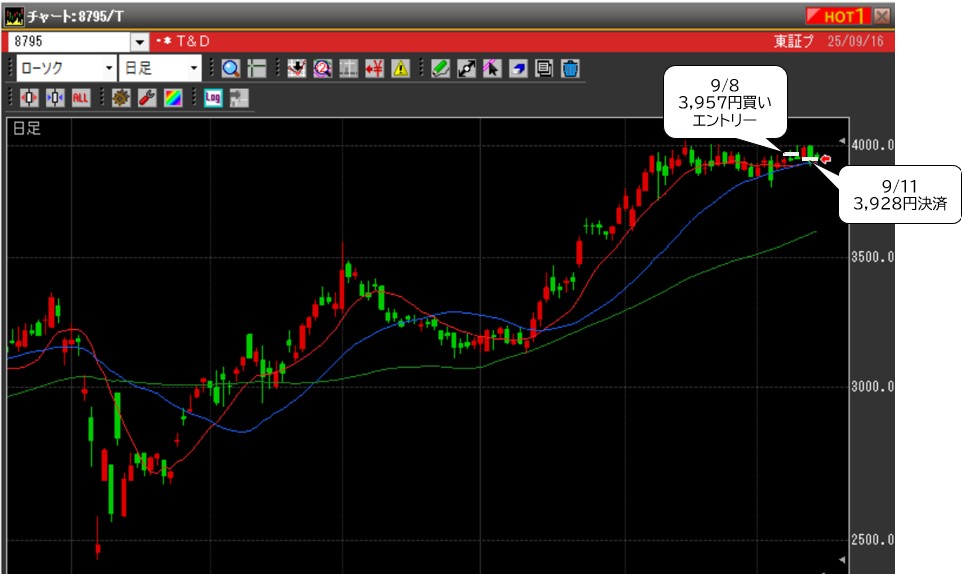Viewport: 964px width, 574px height.
Task: Click the expand candle width icon
Action: point(29,98)
